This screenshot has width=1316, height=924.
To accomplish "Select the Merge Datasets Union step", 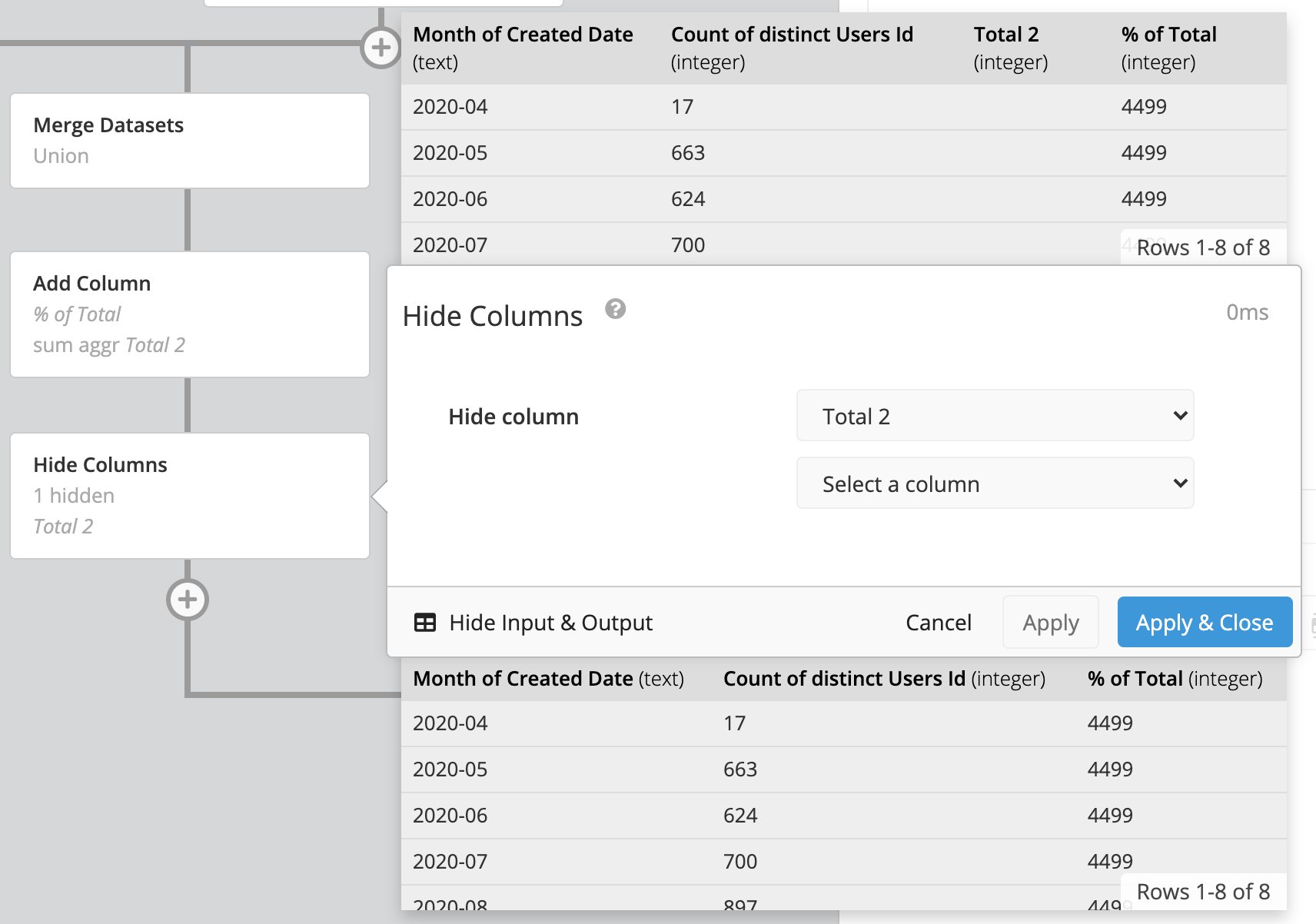I will click(190, 141).
